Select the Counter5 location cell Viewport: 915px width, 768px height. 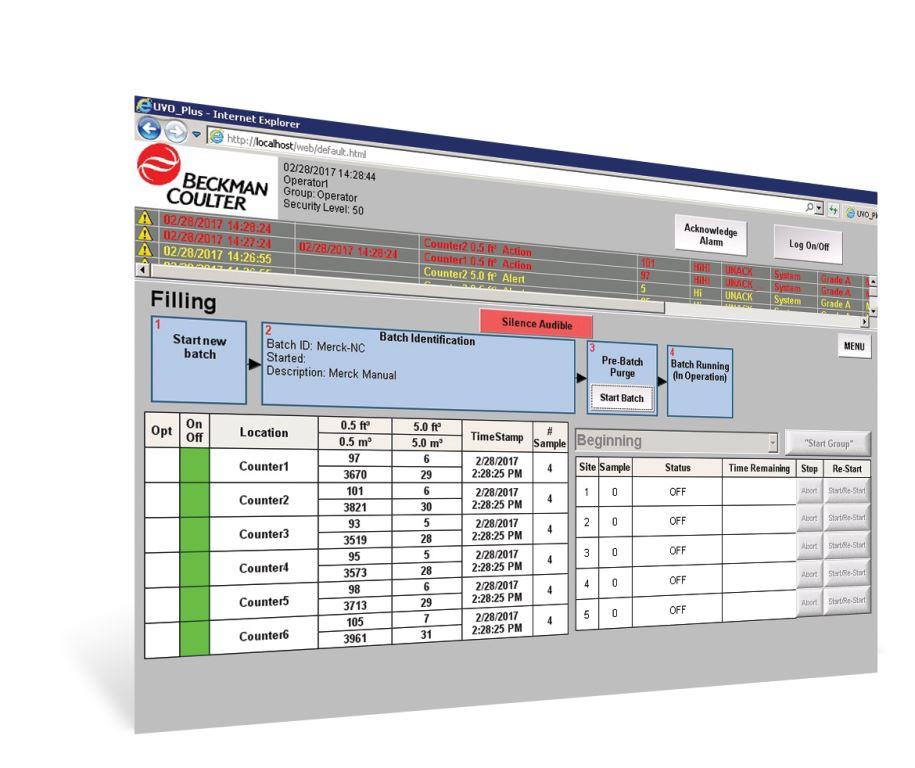264,602
